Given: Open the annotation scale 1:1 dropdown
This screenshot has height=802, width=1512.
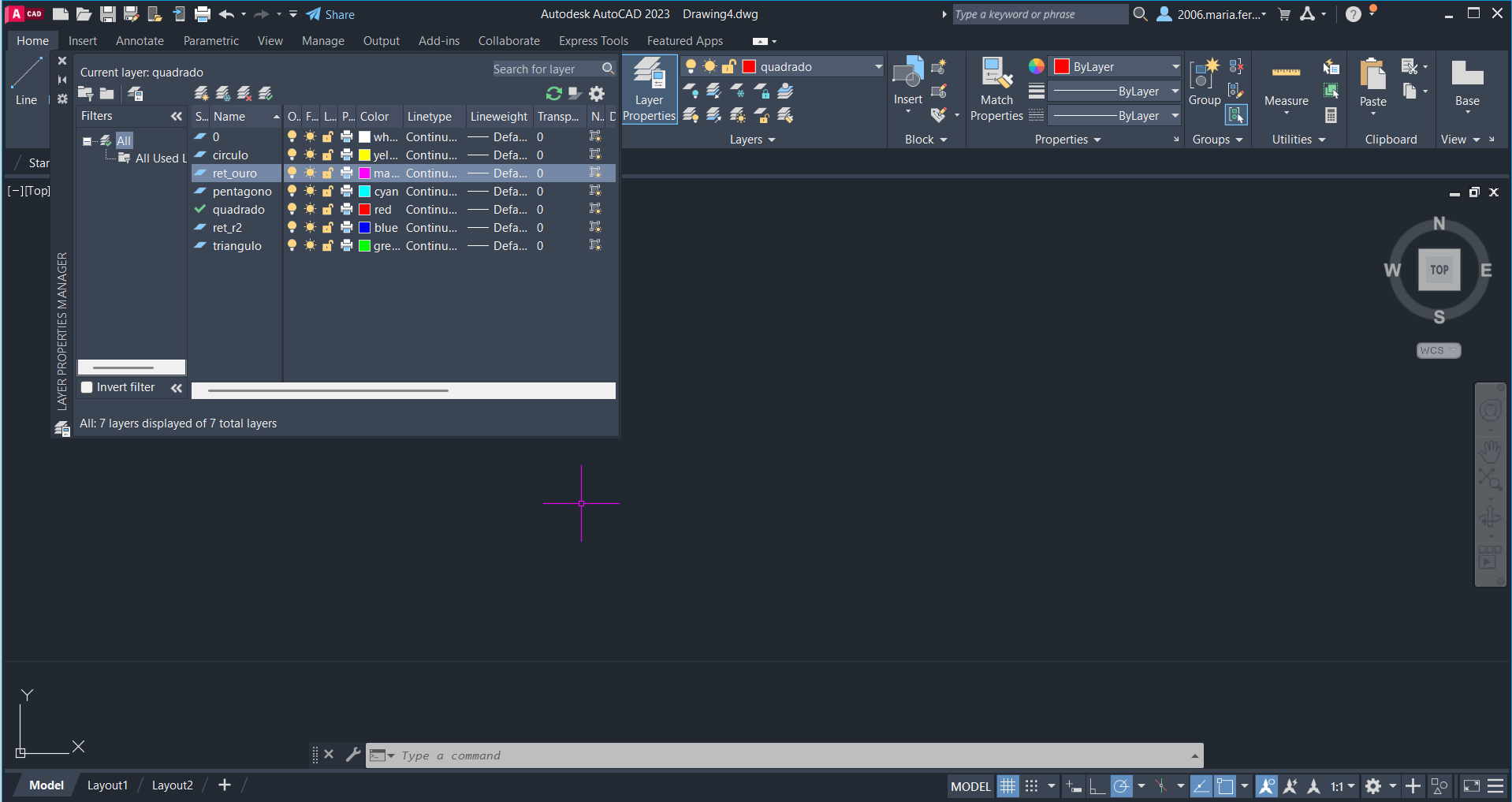Looking at the screenshot, I should [1343, 785].
